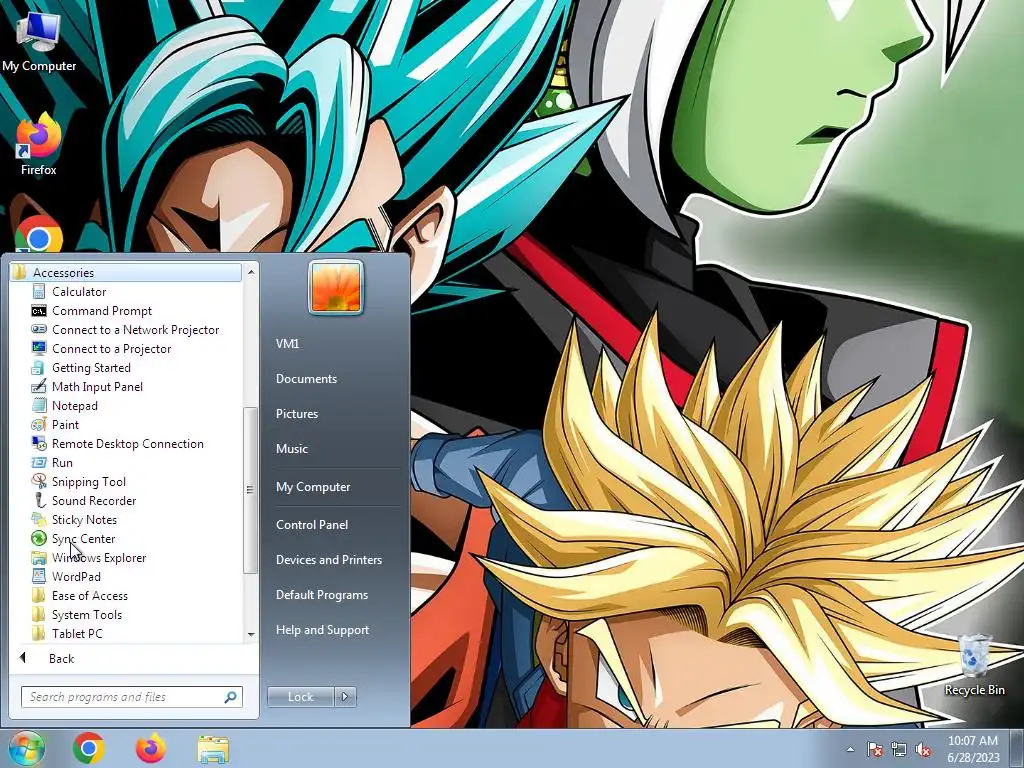Select the Chrome desktop icon
The width and height of the screenshot is (1024, 768).
[x=39, y=233]
